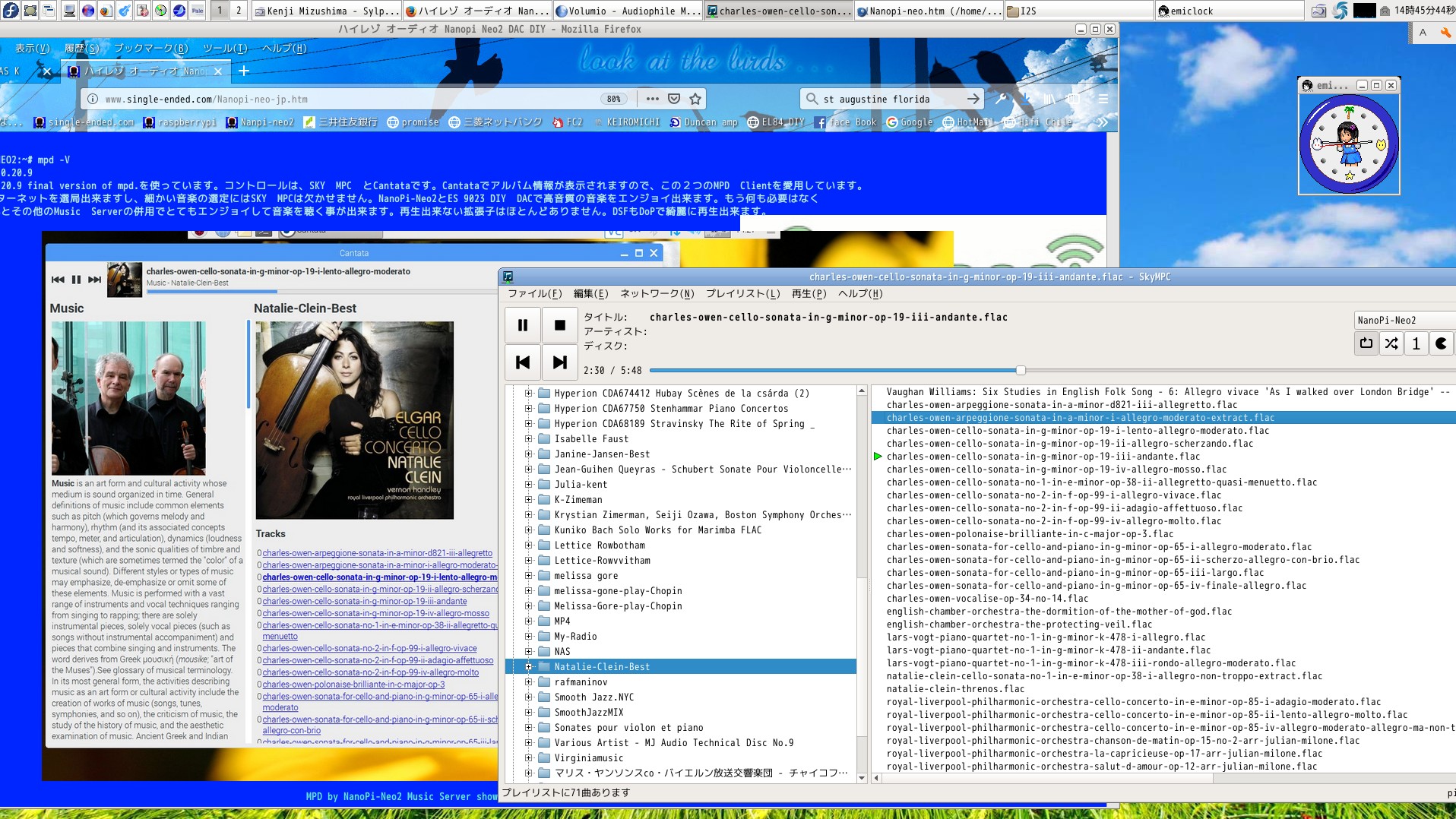The width and height of the screenshot is (1456, 819).
Task: Toggle single-track '1' mode in SkyMPC
Action: (1416, 343)
